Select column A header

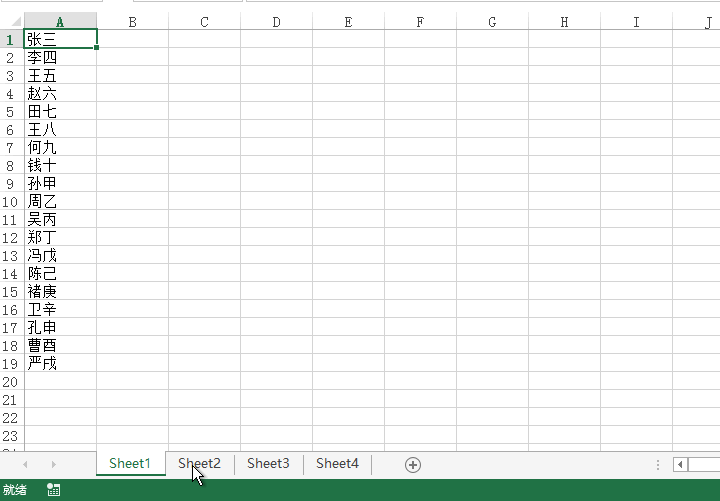tap(60, 22)
